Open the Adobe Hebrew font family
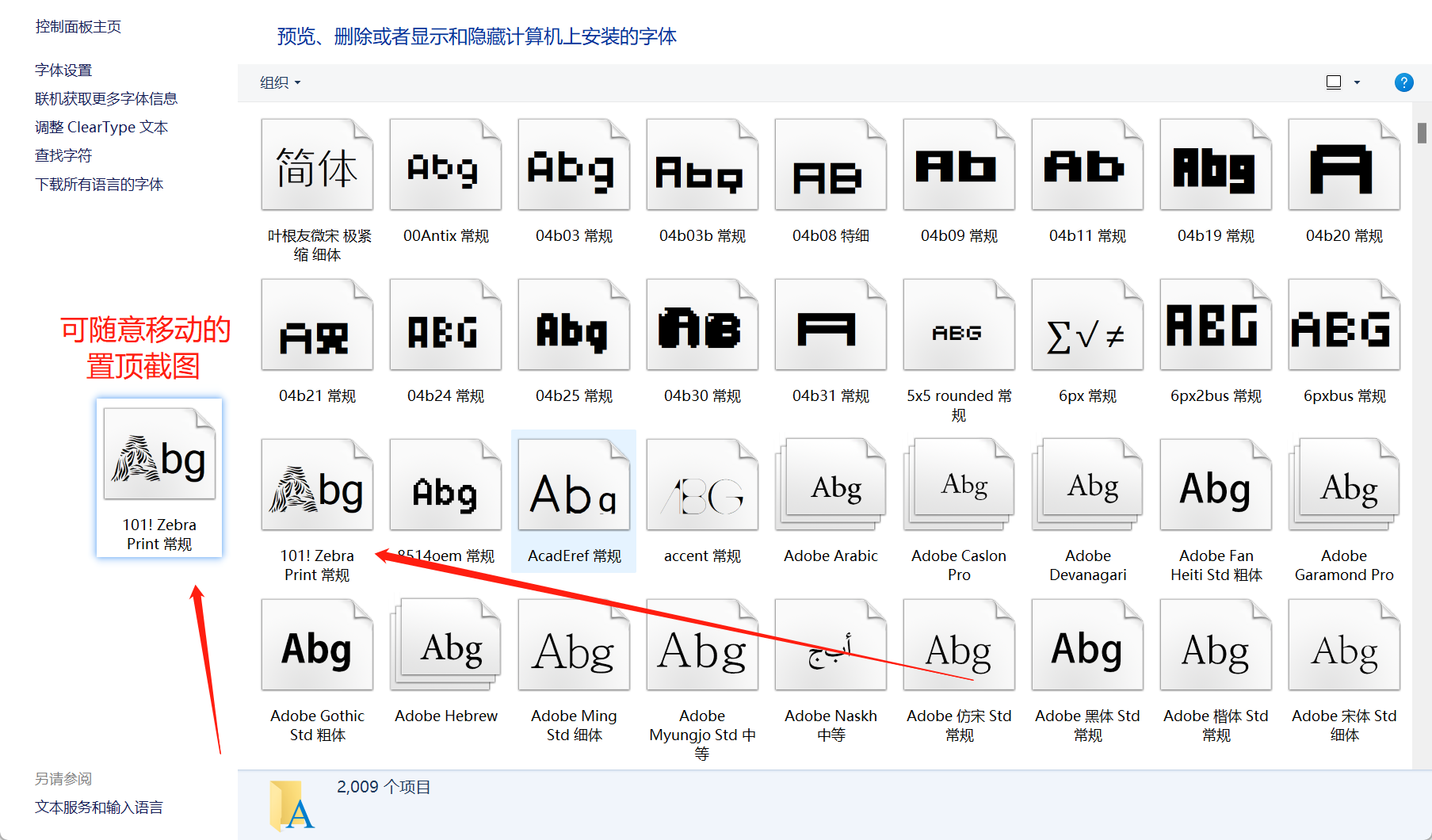1432x840 pixels. (445, 645)
